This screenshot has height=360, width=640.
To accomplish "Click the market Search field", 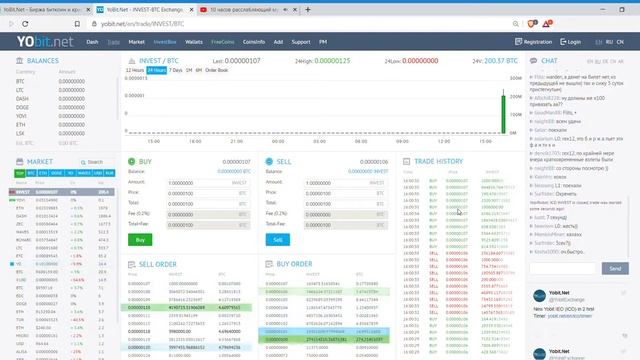I will click(97, 162).
